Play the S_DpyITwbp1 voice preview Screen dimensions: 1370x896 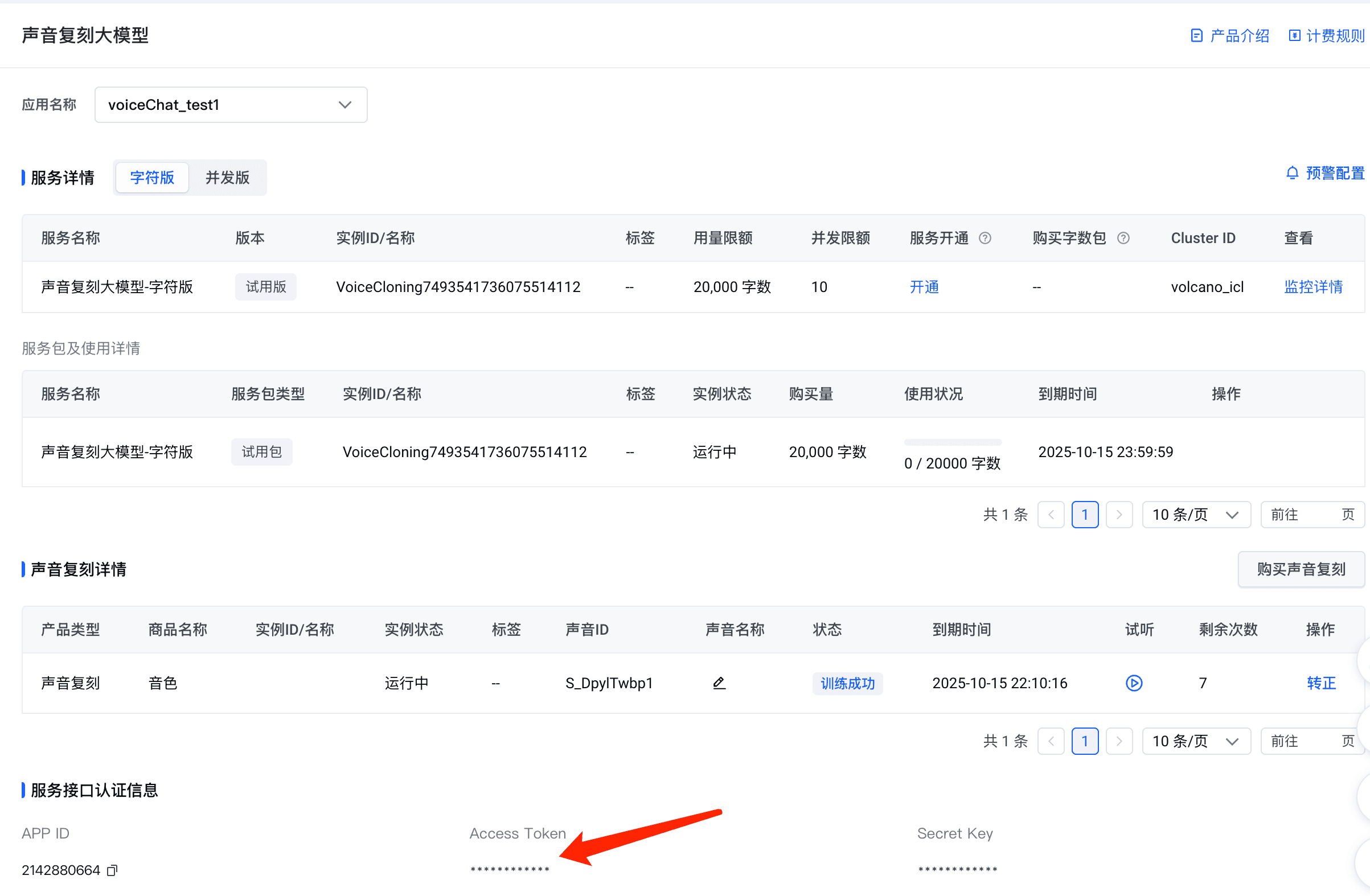(x=1134, y=683)
